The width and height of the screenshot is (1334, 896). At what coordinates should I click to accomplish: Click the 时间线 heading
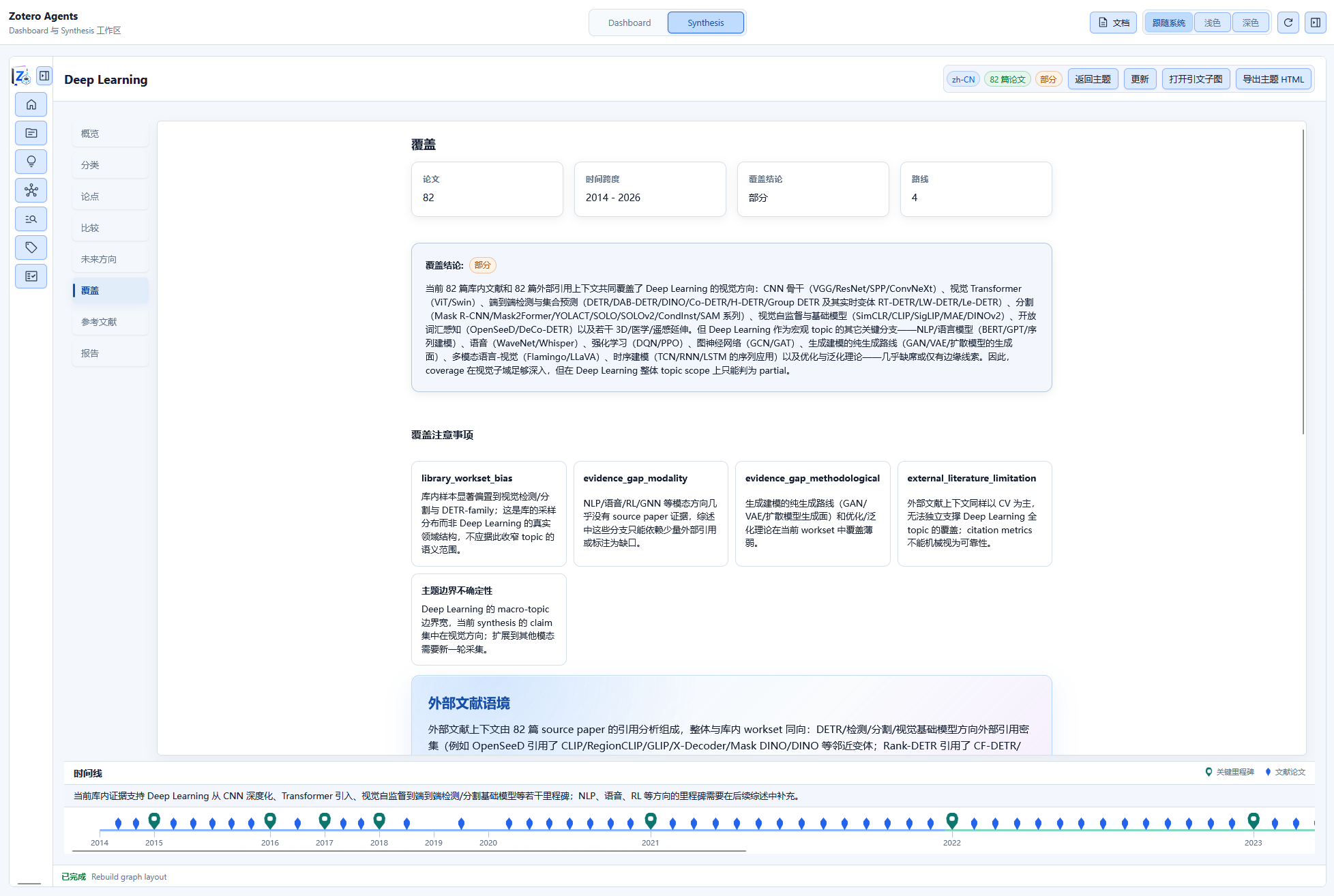coord(88,773)
